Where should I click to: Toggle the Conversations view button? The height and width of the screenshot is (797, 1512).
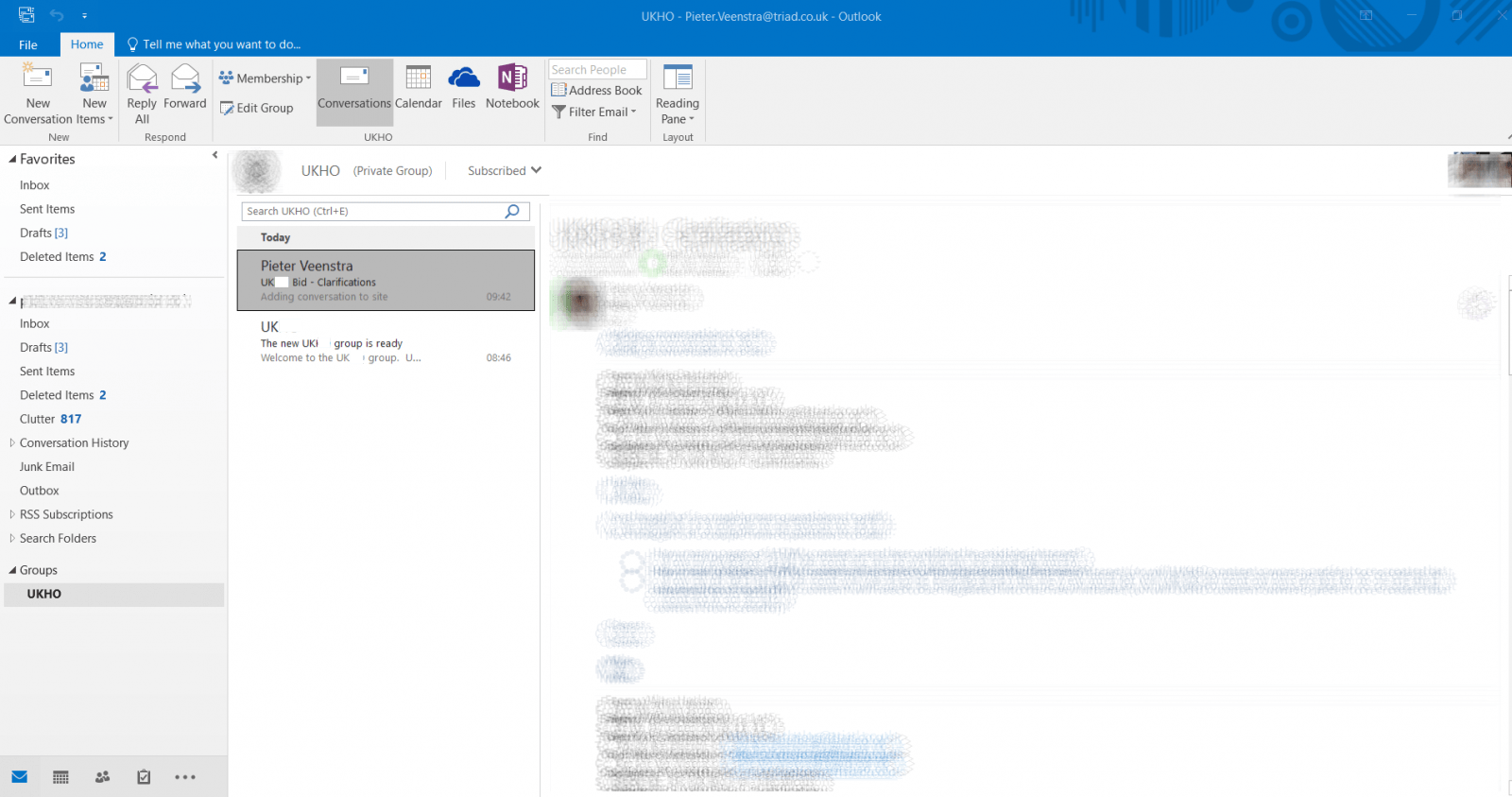click(354, 92)
